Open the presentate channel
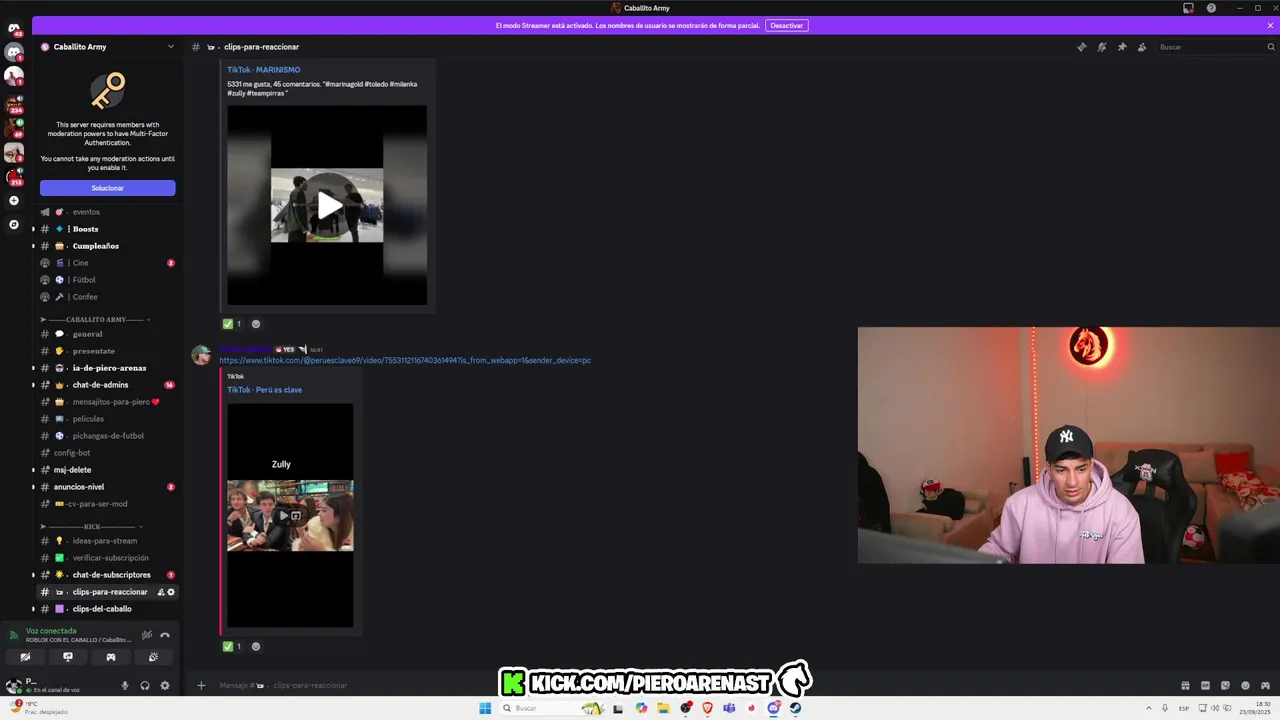This screenshot has height=720, width=1280. [x=107, y=351]
